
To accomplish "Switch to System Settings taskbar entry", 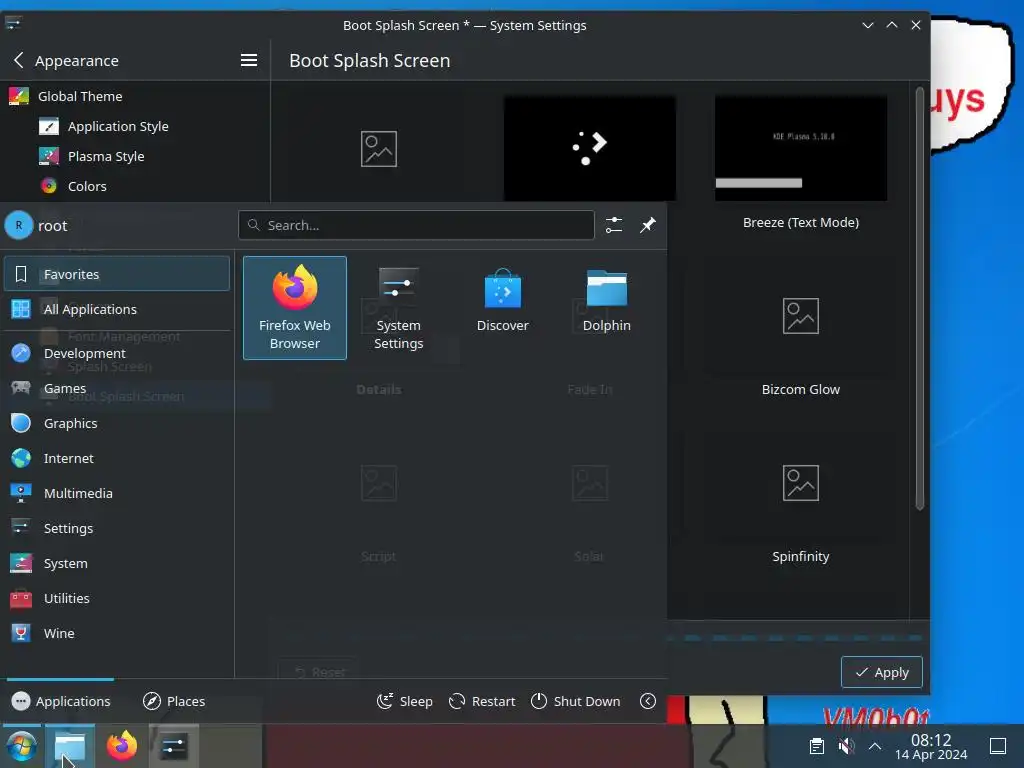I will (x=174, y=746).
